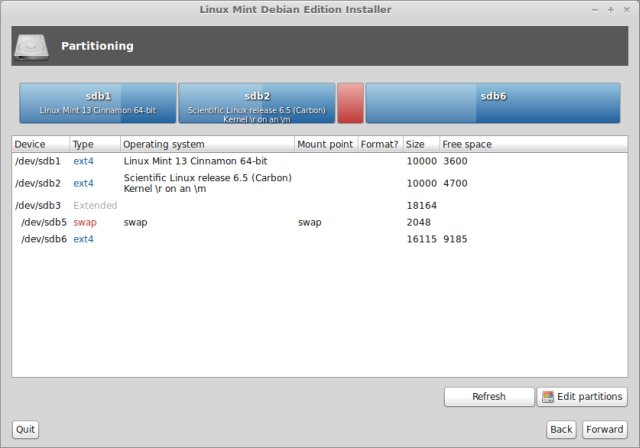Select the /dev/sdb2 row
The image size is (640, 448).
pyautogui.click(x=320, y=183)
